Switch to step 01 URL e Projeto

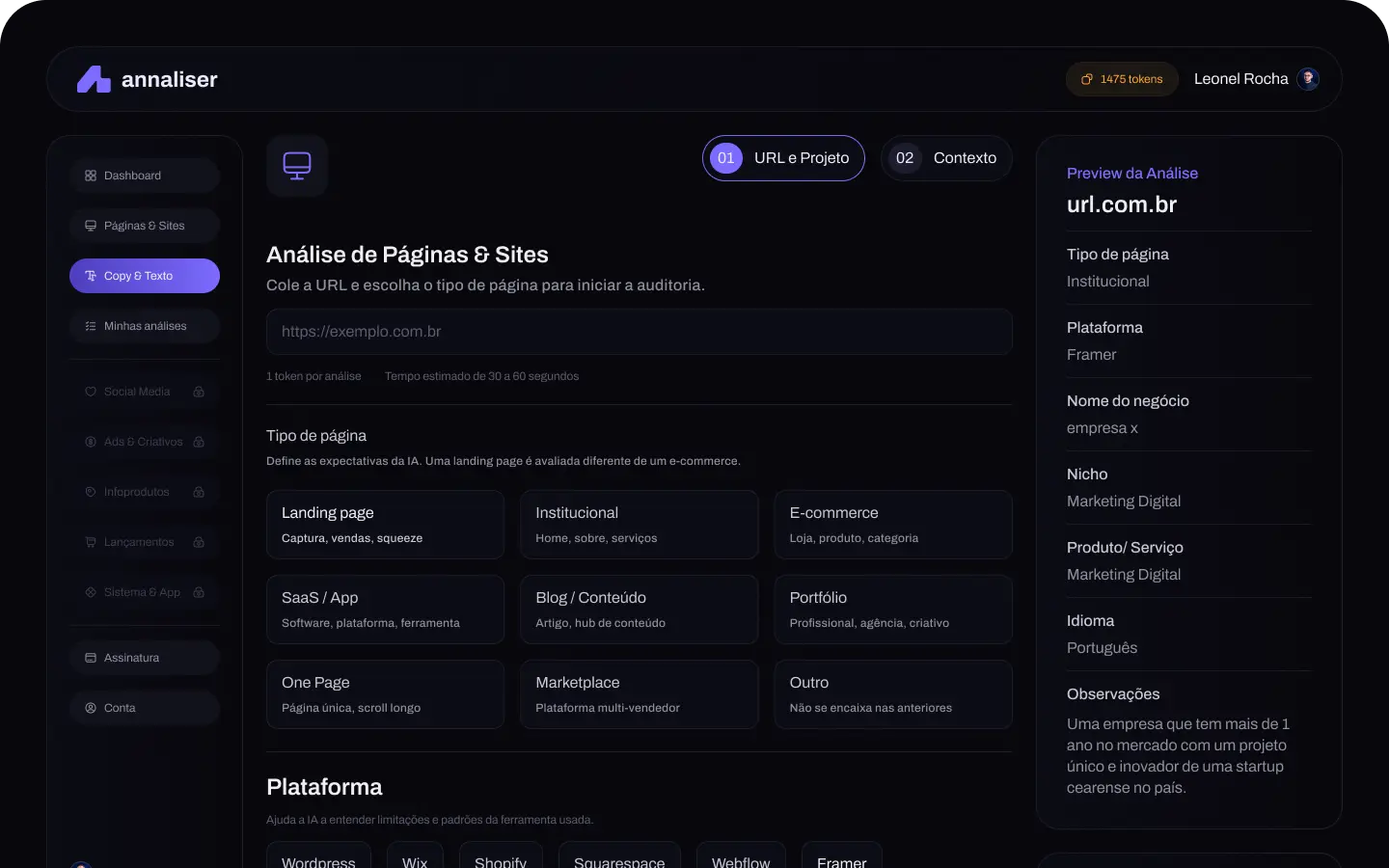(783, 158)
